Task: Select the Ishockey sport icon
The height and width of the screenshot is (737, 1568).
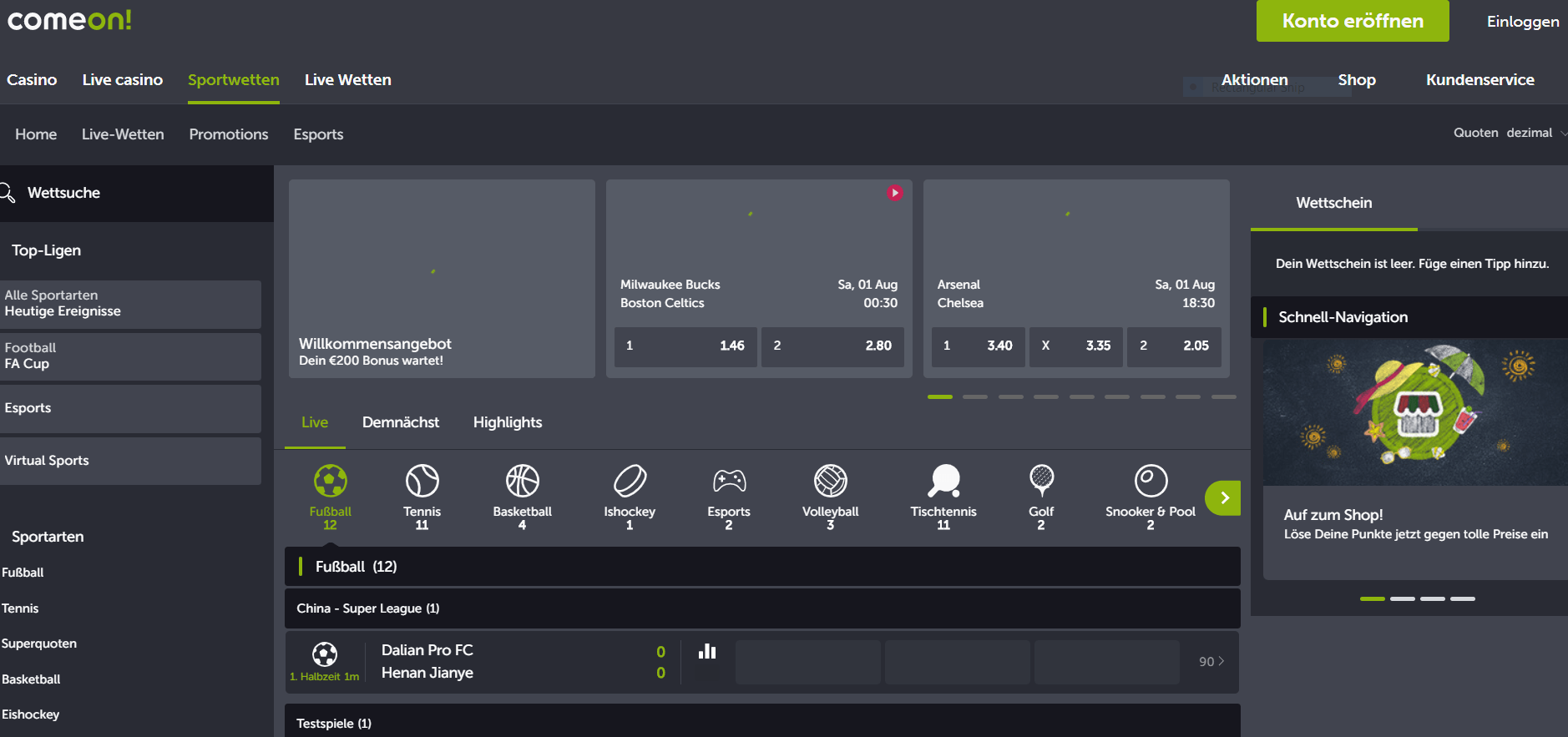Action: coord(630,481)
